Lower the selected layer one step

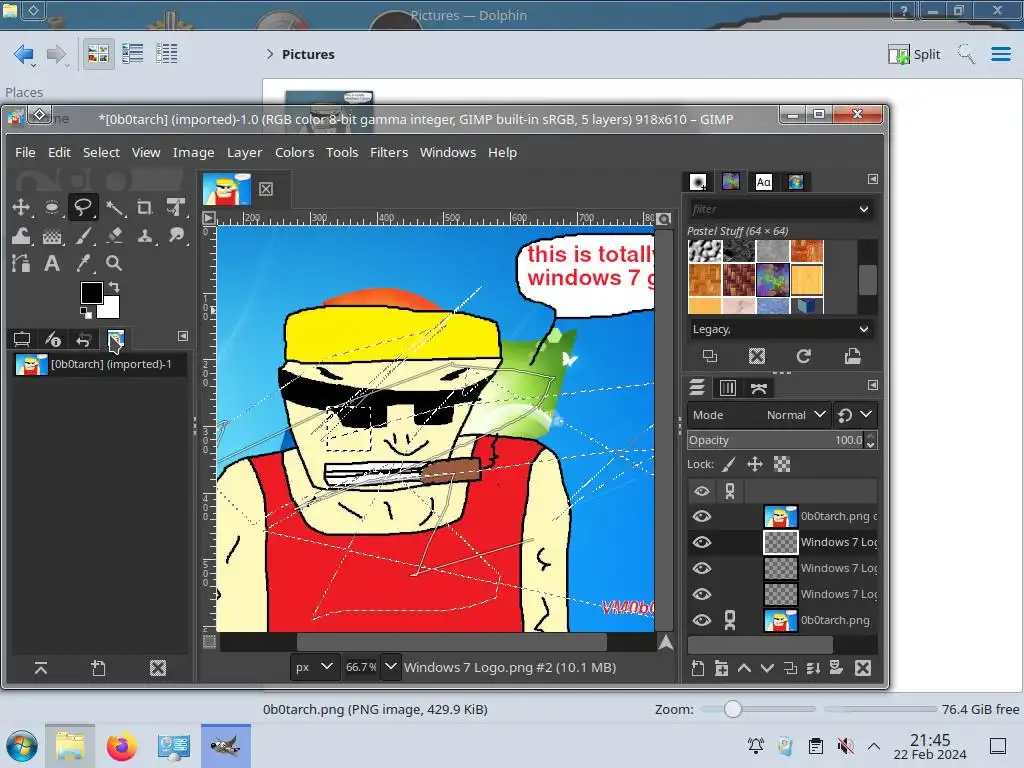[767, 668]
